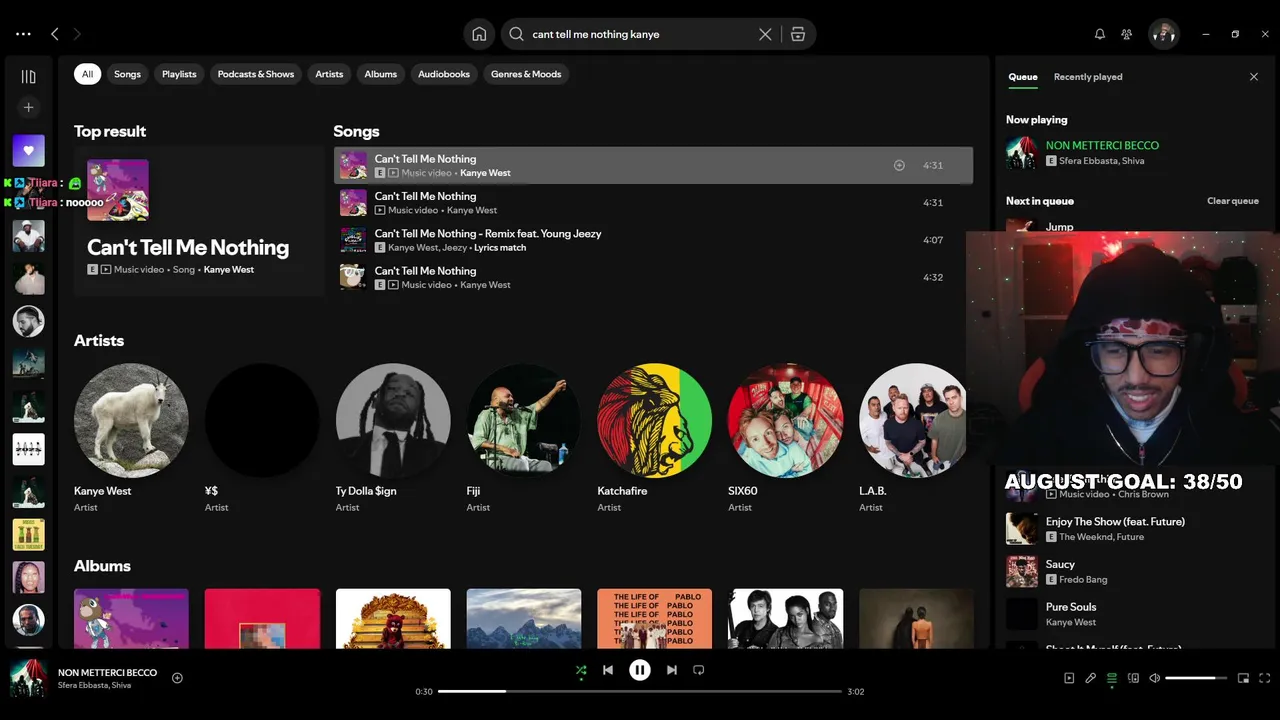
Task: Seek in the song progress bar
Action: (x=639, y=691)
